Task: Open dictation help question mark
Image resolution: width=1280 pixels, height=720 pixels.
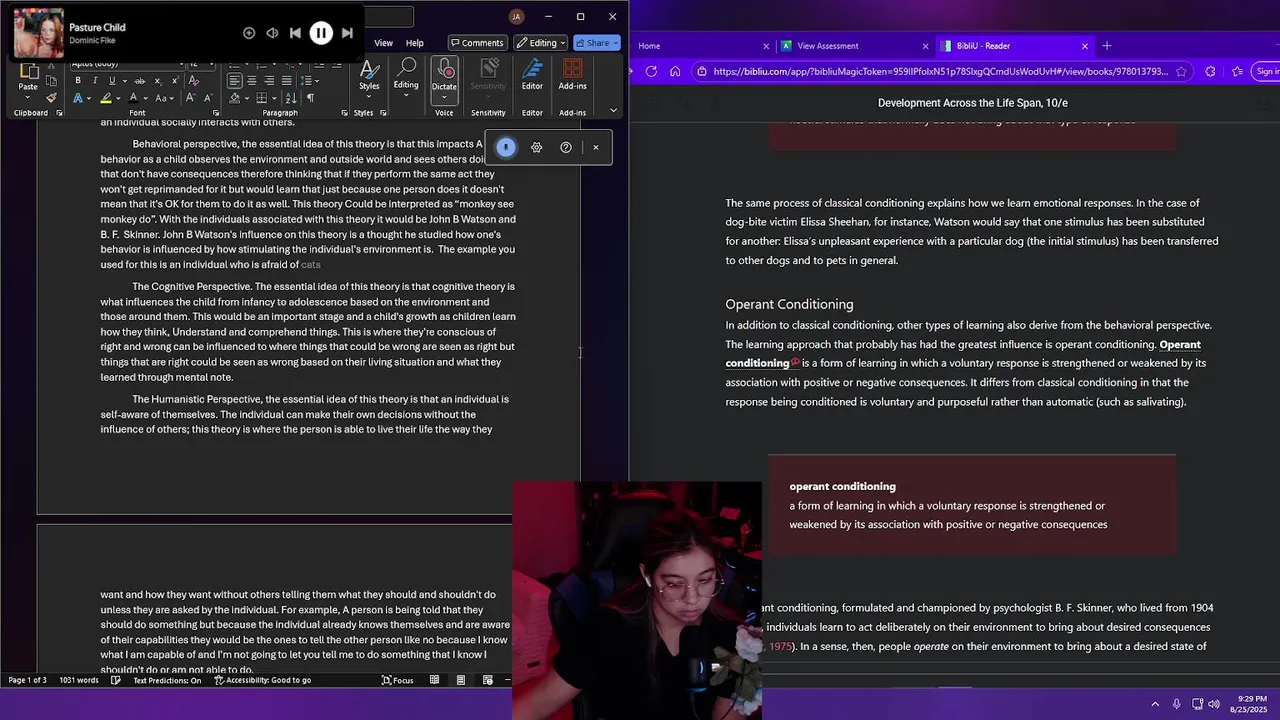Action: (x=566, y=147)
